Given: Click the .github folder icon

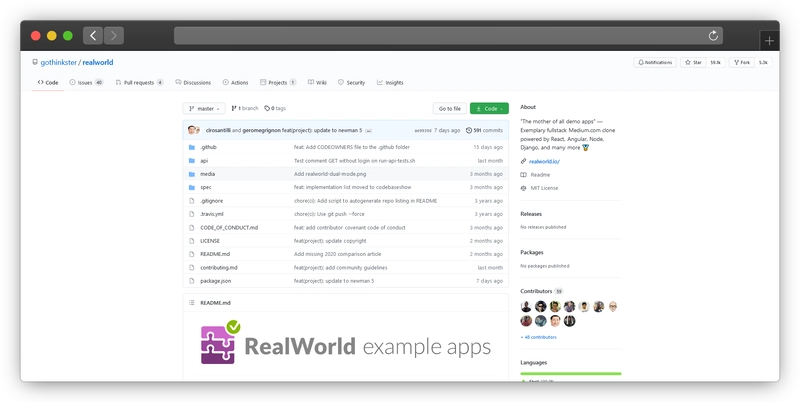Looking at the screenshot, I should 192,147.
